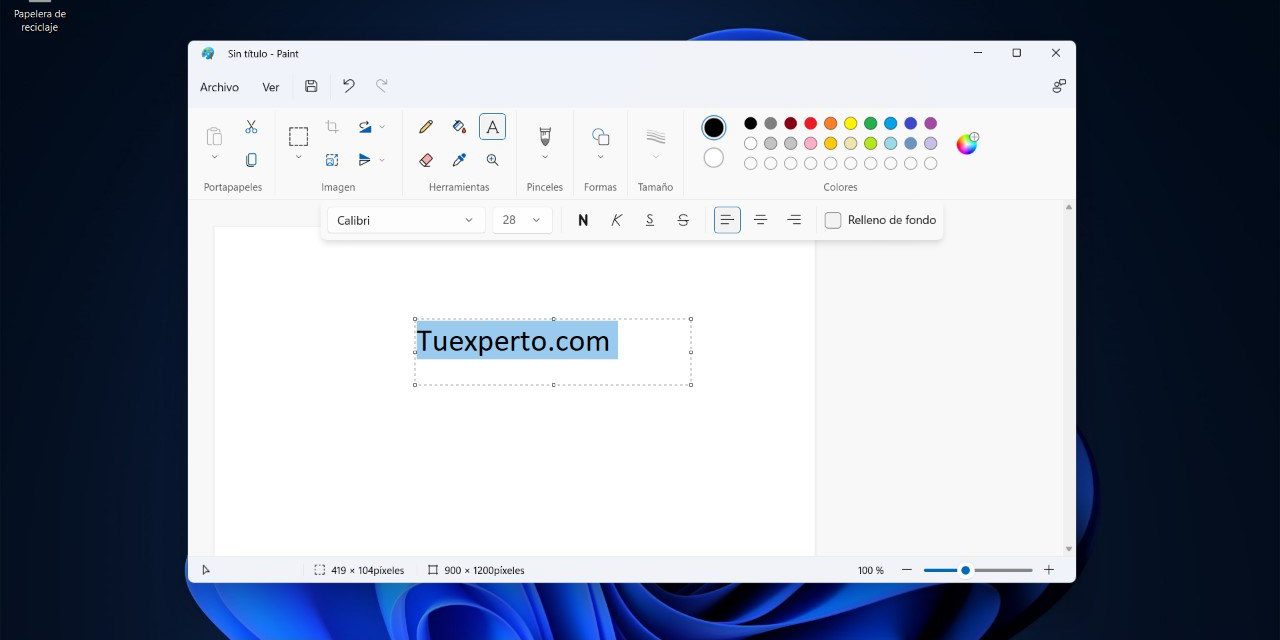Toggle strikethrough text formatting
Viewport: 1280px width, 640px height.
(683, 220)
